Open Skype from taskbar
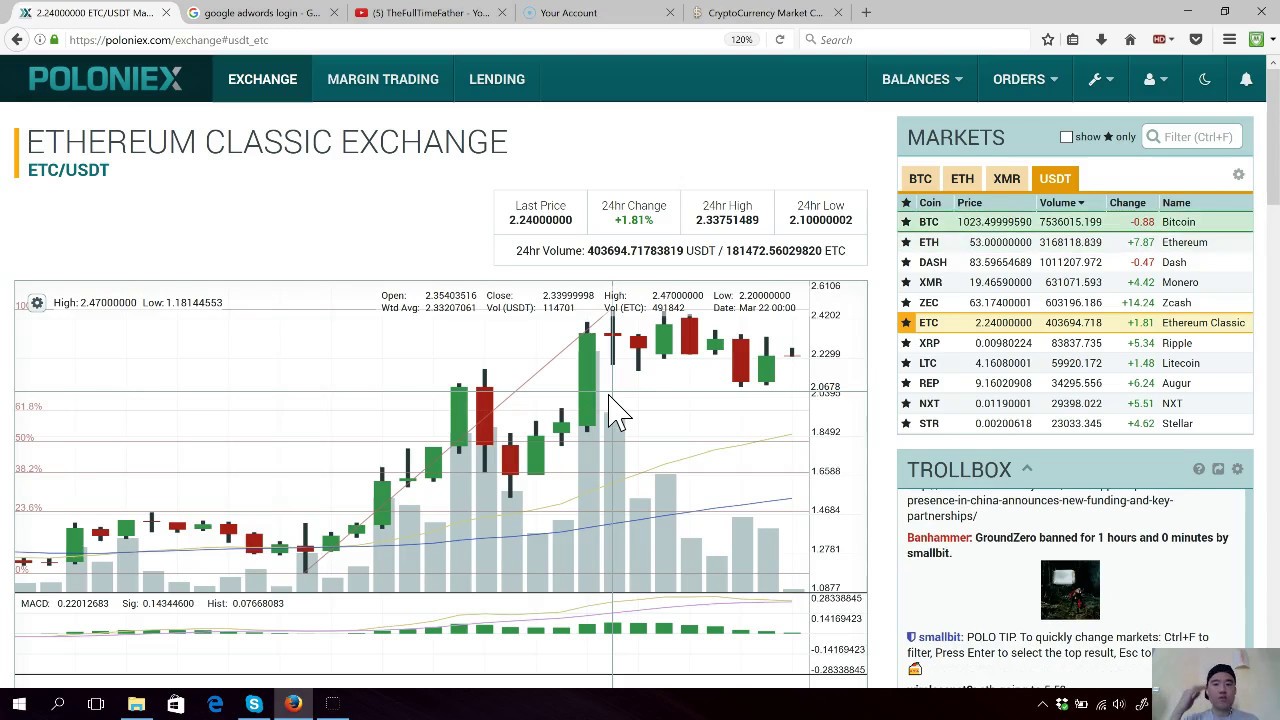This screenshot has width=1280, height=720. 254,704
